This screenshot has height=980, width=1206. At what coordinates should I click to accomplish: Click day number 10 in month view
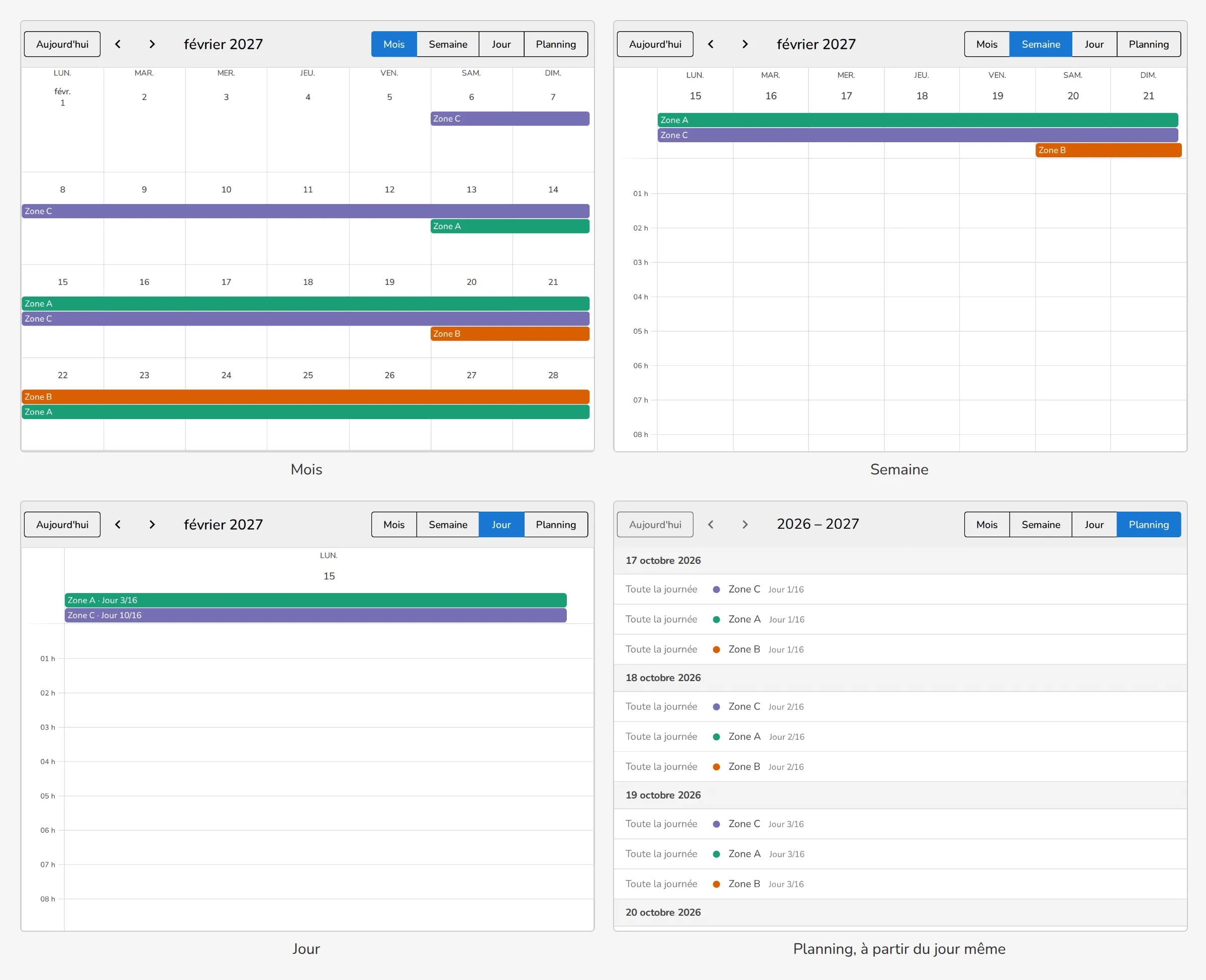(x=226, y=189)
